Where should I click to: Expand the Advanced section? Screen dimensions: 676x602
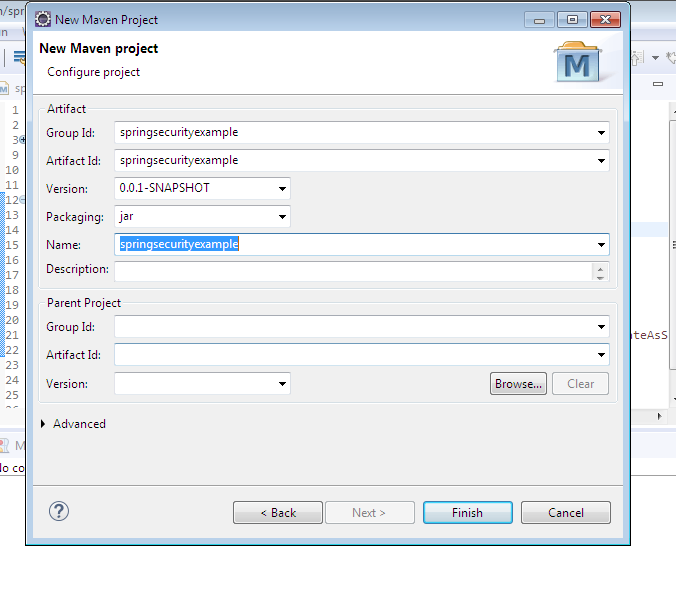(x=43, y=424)
